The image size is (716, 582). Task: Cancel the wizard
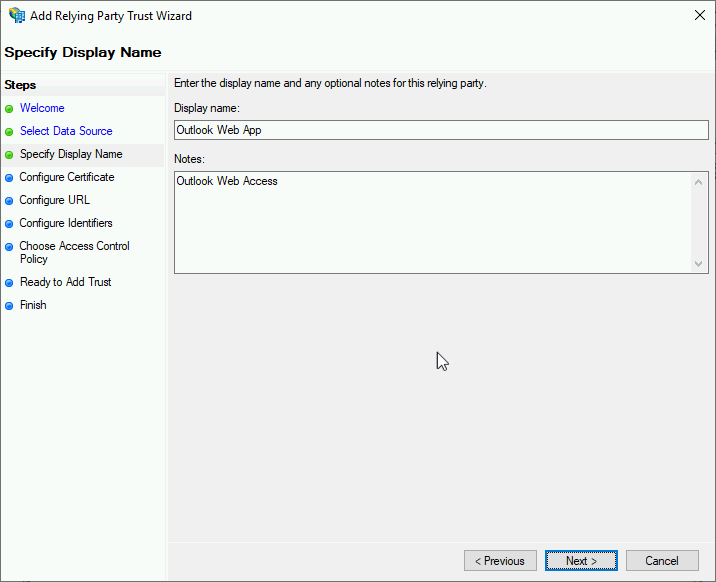(x=662, y=561)
